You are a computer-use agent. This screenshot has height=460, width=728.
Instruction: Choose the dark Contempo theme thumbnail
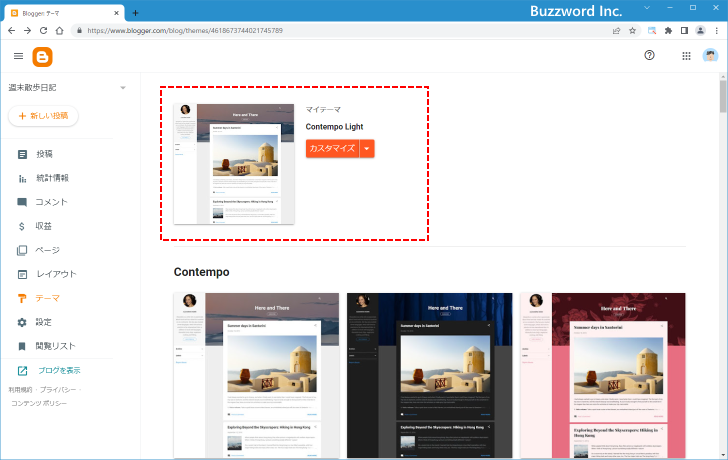coord(429,376)
